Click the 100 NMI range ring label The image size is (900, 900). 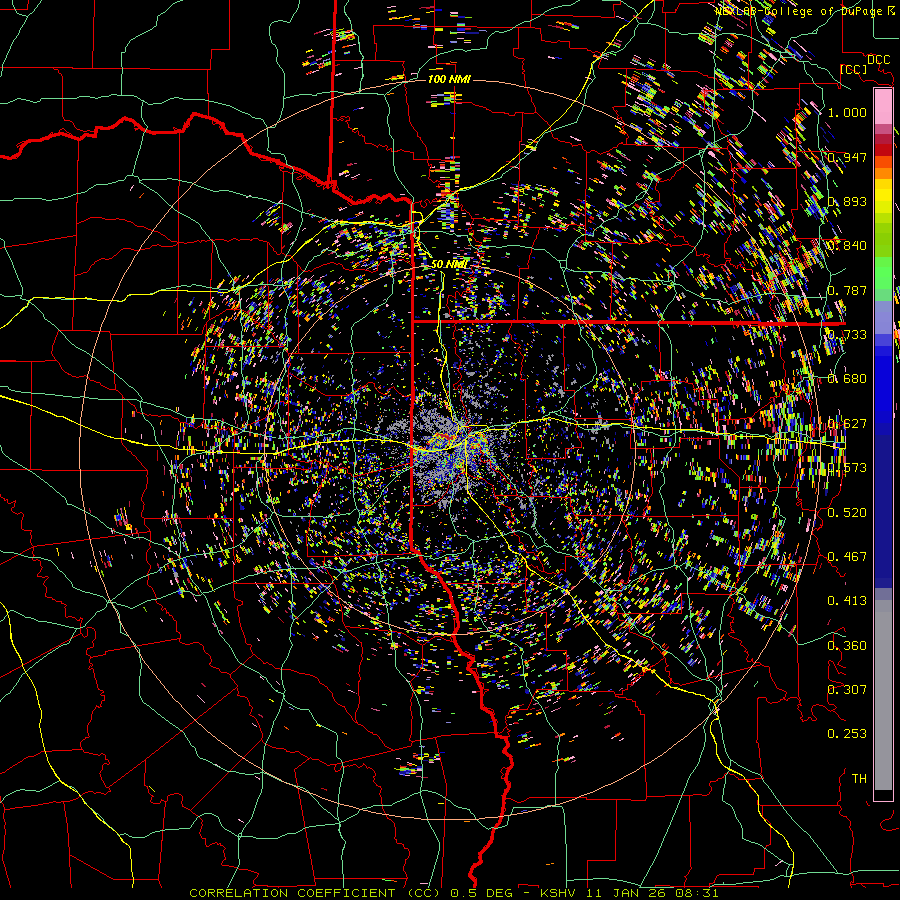[x=449, y=79]
